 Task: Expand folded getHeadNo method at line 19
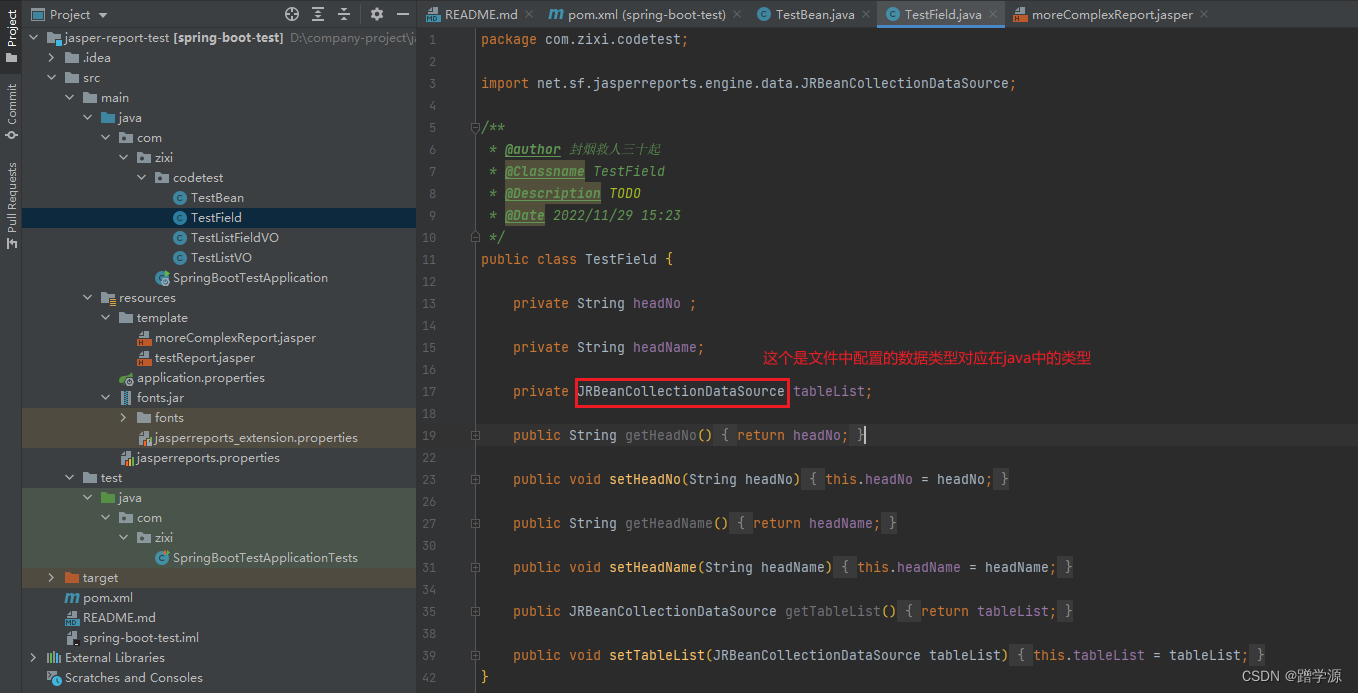point(476,435)
